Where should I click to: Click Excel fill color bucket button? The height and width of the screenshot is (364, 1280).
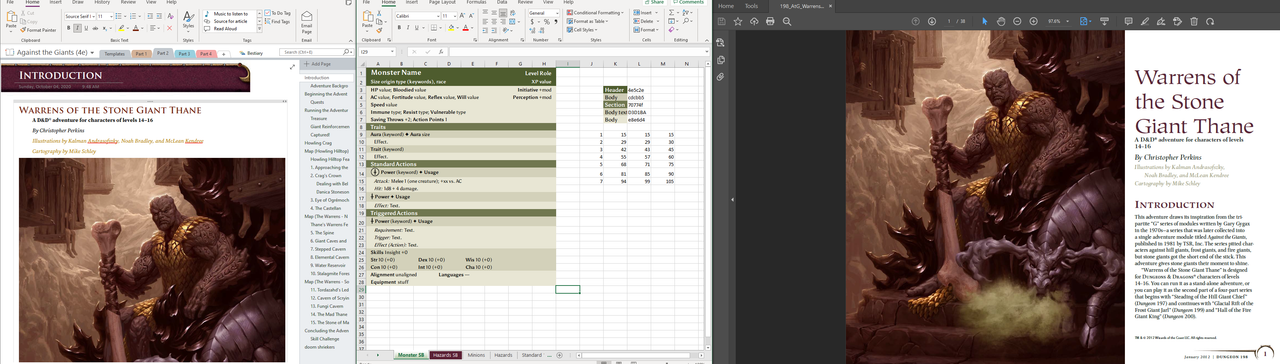point(451,27)
